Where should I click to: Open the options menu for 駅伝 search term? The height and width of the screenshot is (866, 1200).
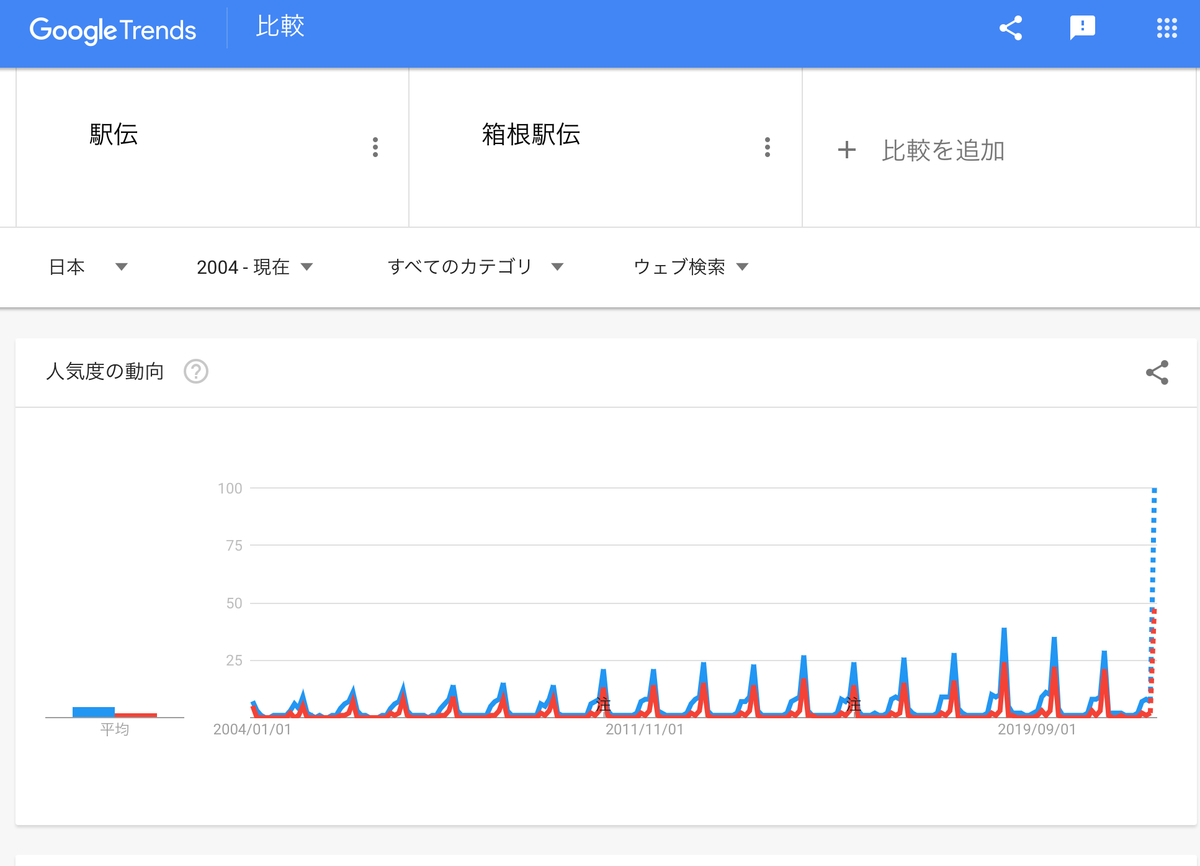pos(375,147)
